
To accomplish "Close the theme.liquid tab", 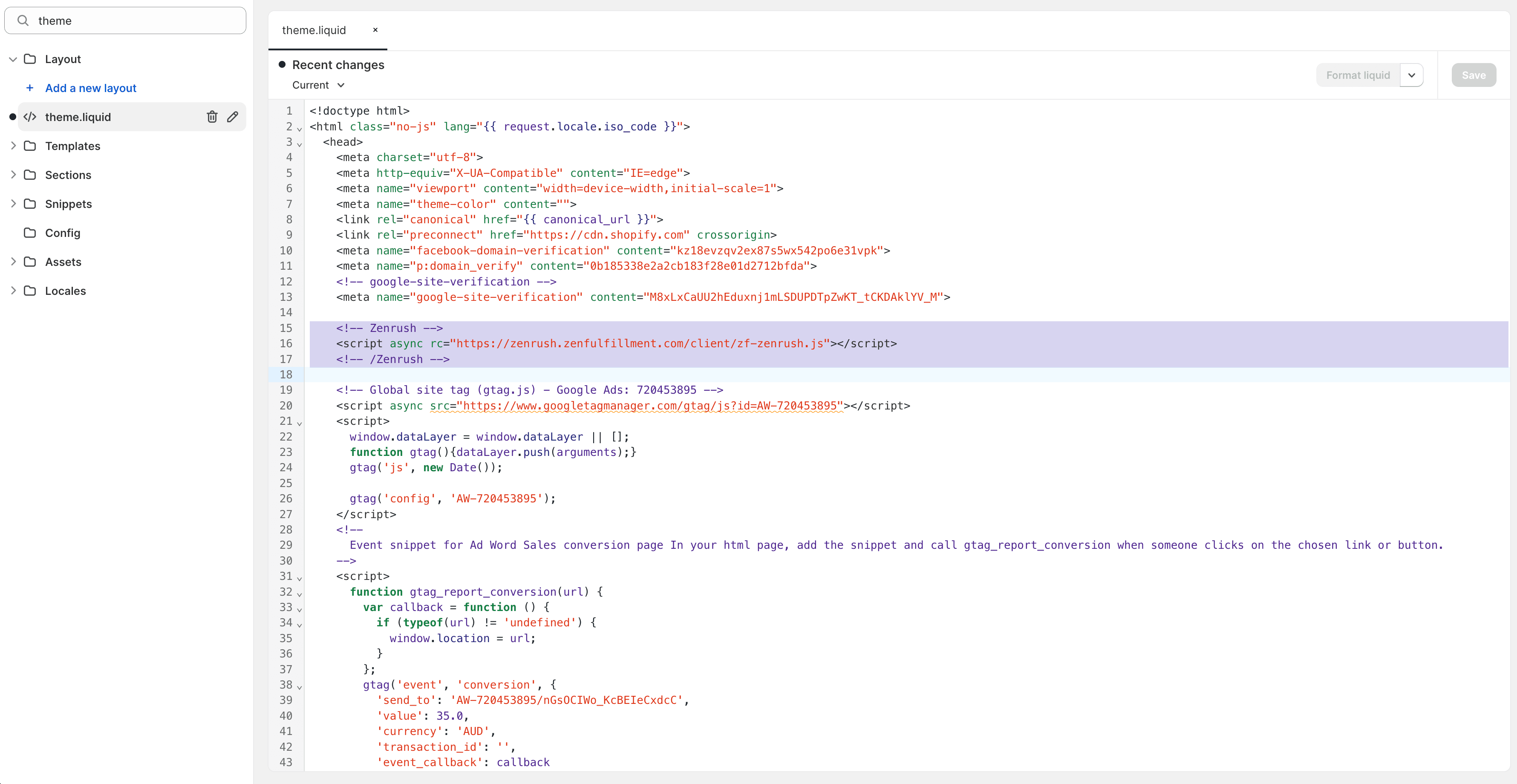I will [375, 30].
